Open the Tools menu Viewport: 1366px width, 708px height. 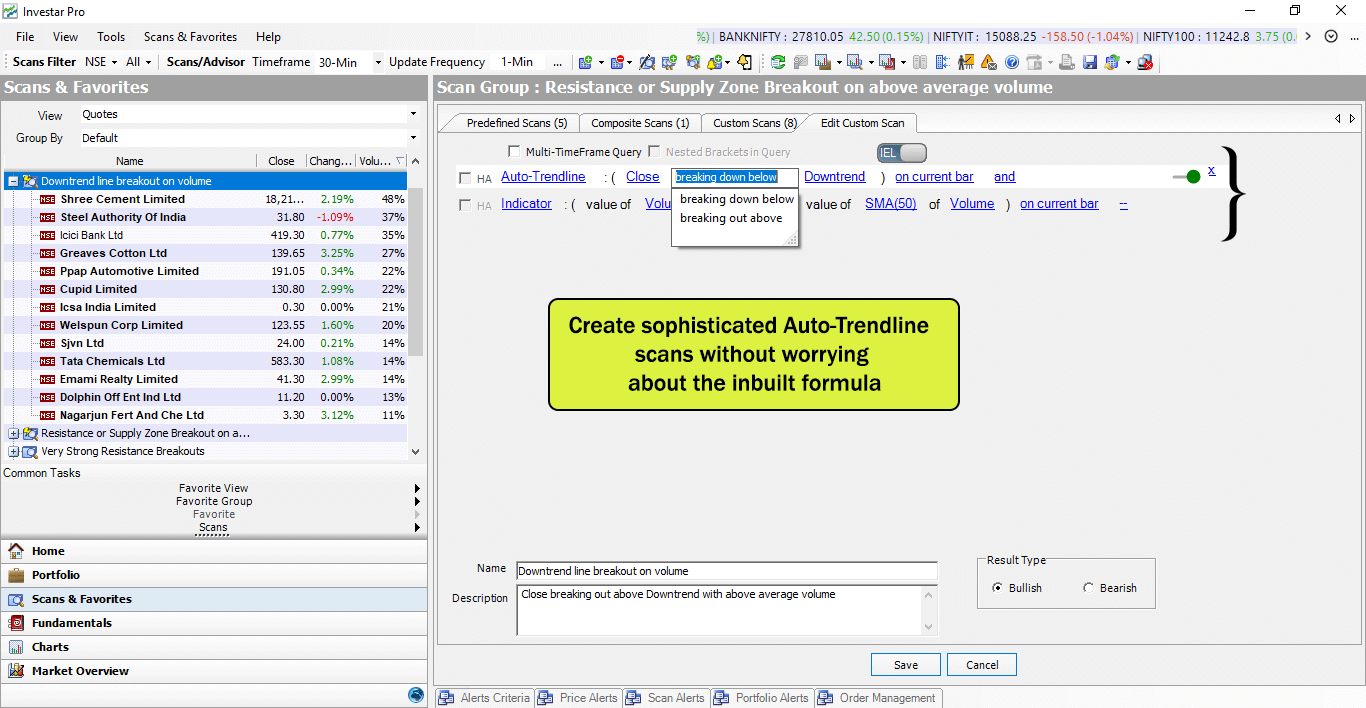click(111, 37)
